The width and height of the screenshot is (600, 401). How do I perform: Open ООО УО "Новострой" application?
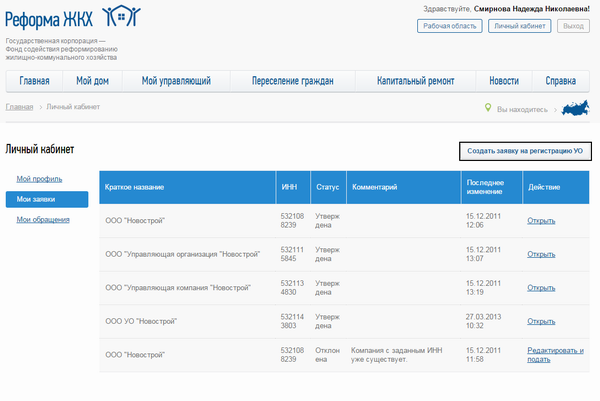[540, 321]
